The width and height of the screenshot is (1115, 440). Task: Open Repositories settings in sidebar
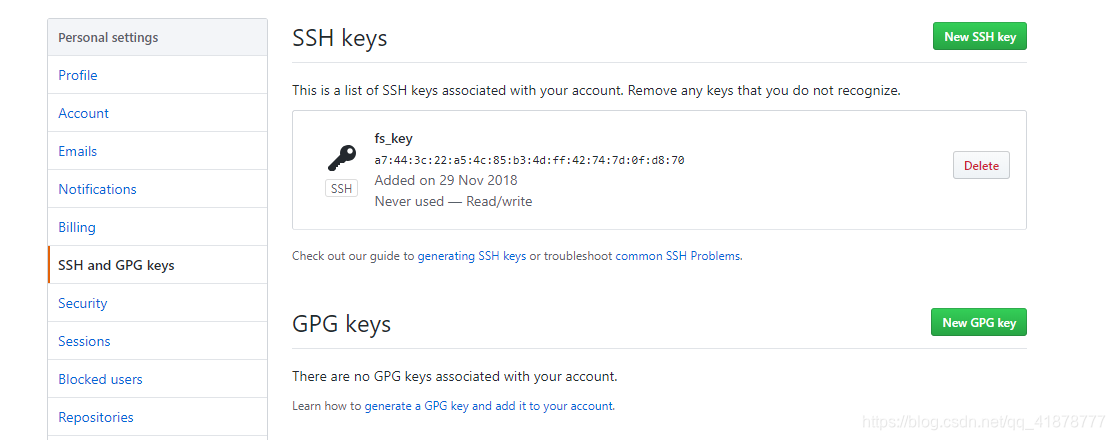[x=157, y=417]
